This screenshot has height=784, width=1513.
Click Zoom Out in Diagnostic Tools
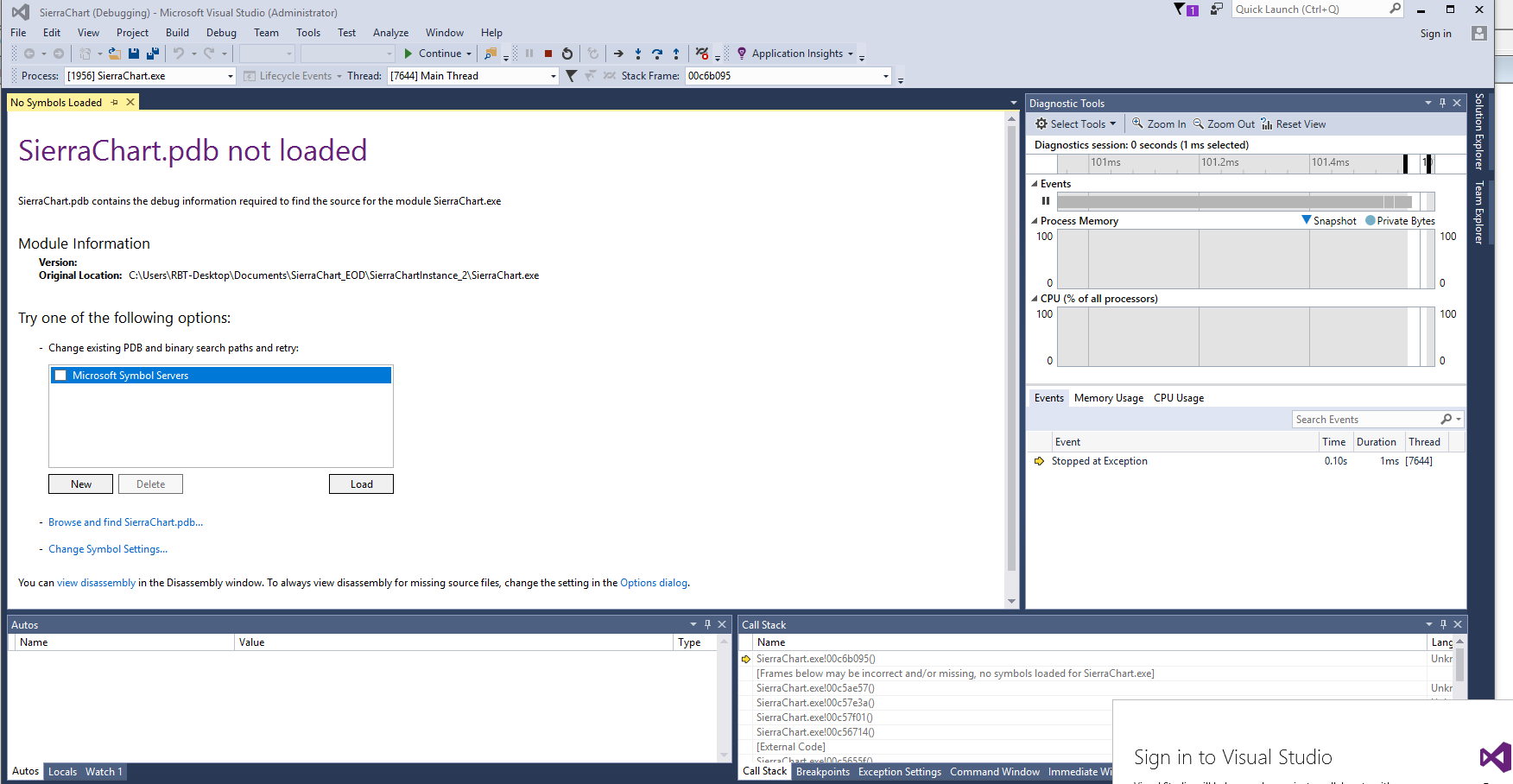pos(1224,124)
